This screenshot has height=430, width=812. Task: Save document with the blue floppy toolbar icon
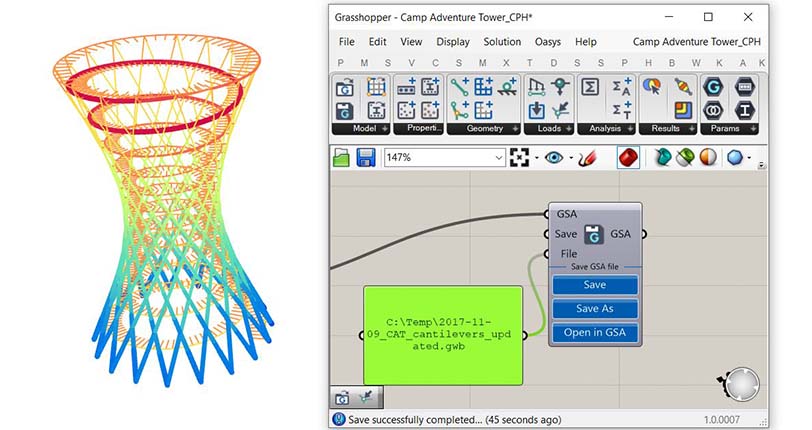(366, 157)
